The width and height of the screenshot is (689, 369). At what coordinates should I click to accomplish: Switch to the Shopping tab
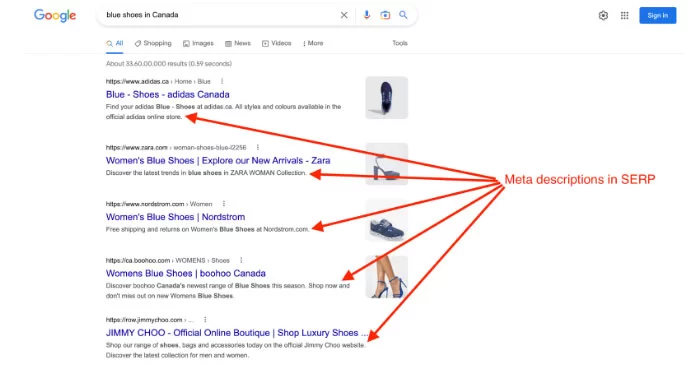153,43
